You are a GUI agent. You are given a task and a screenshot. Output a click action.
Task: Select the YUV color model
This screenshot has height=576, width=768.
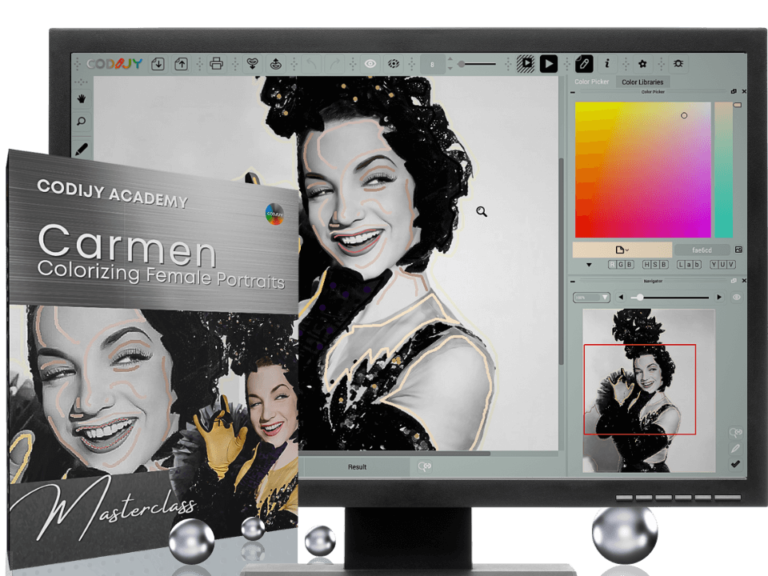pyautogui.click(x=723, y=264)
